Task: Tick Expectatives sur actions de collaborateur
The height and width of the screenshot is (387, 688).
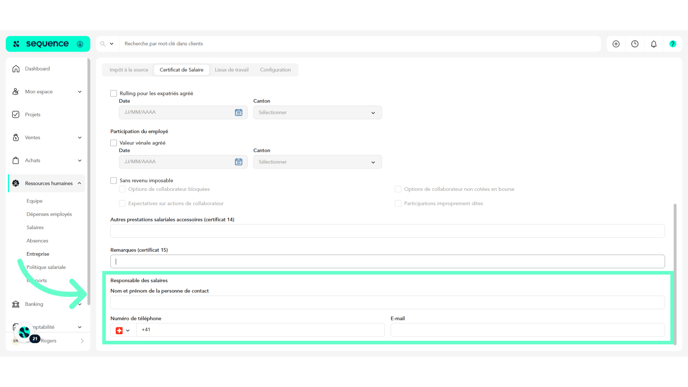Action: point(122,203)
